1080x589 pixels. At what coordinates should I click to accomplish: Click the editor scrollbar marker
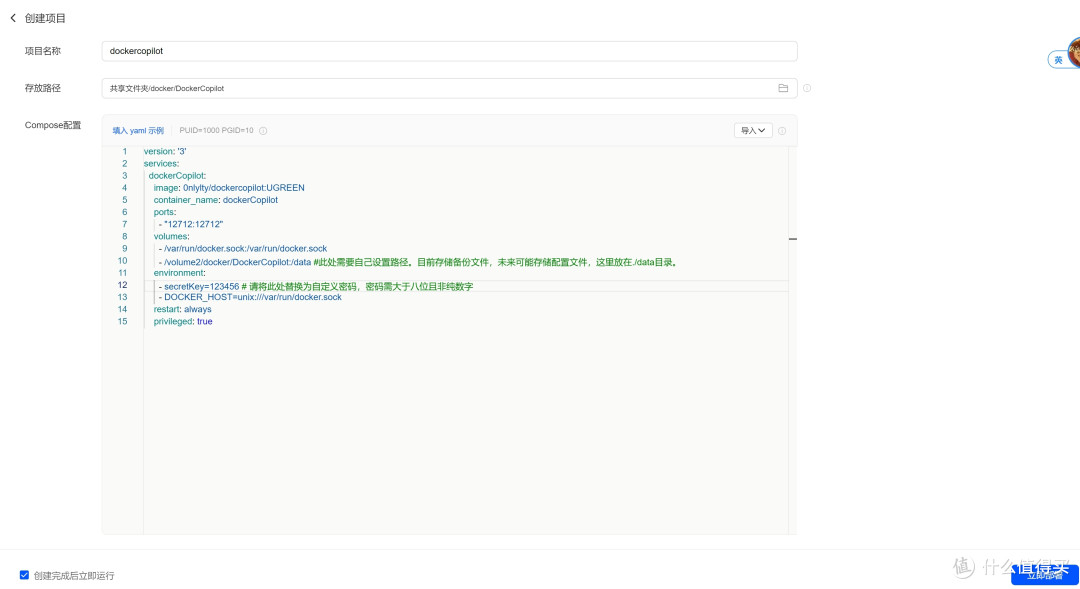pyautogui.click(x=793, y=239)
